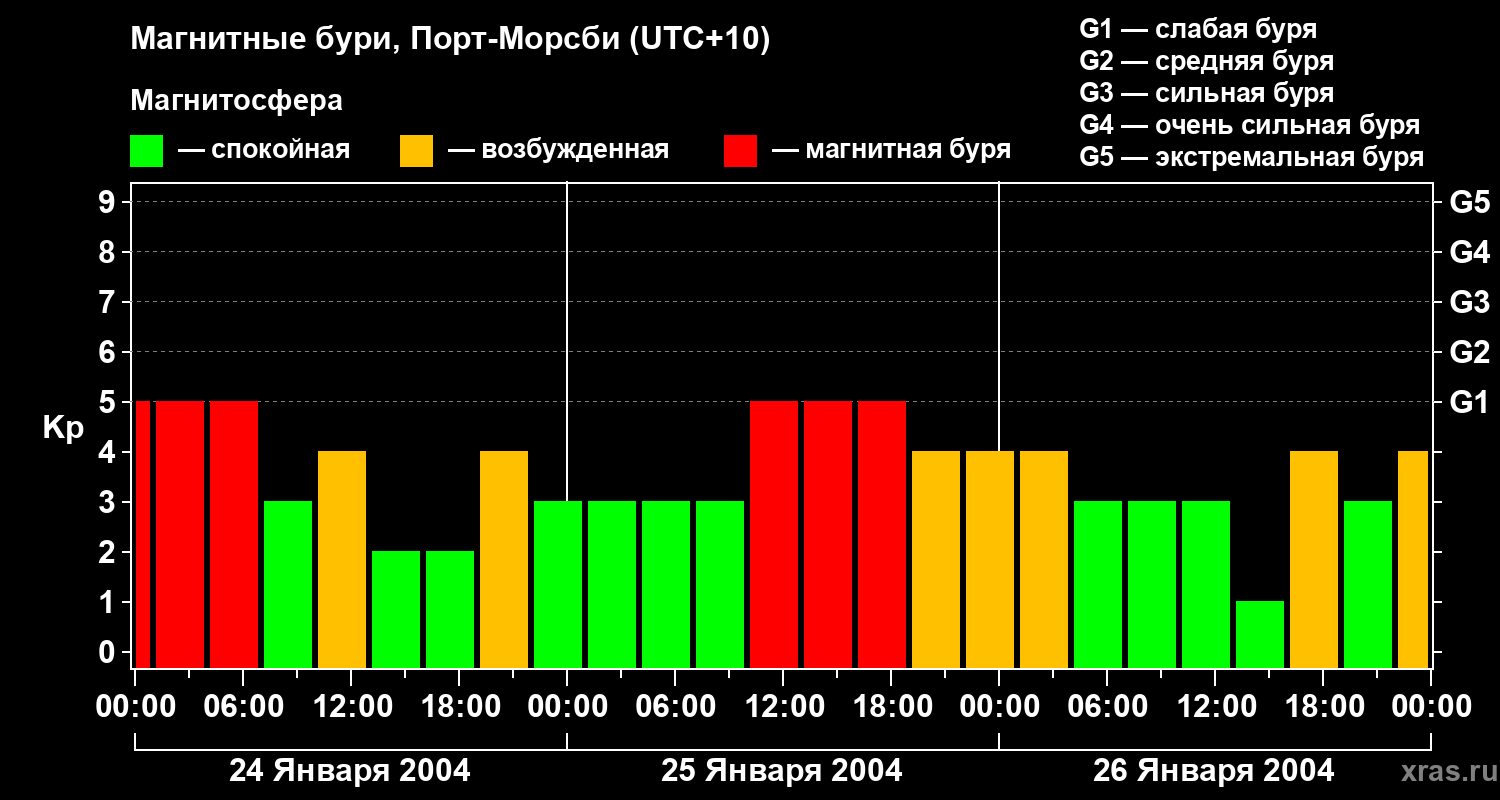Select the 'G3 — сильная буря' description line
This screenshot has width=1500, height=800.
(1207, 93)
